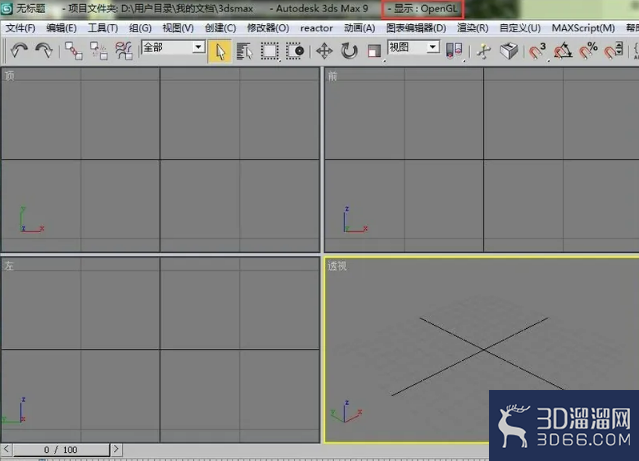Image resolution: width=639 pixels, height=461 pixels.
Task: Toggle Angle Snap icon
Action: coord(563,51)
